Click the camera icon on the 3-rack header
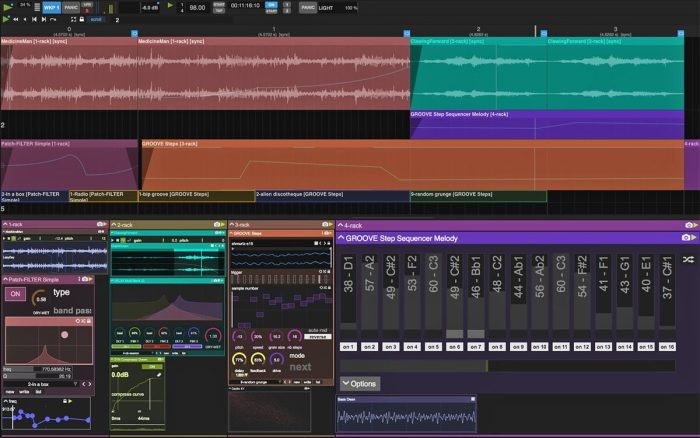Viewport: 700px width, 438px height. pos(325,224)
